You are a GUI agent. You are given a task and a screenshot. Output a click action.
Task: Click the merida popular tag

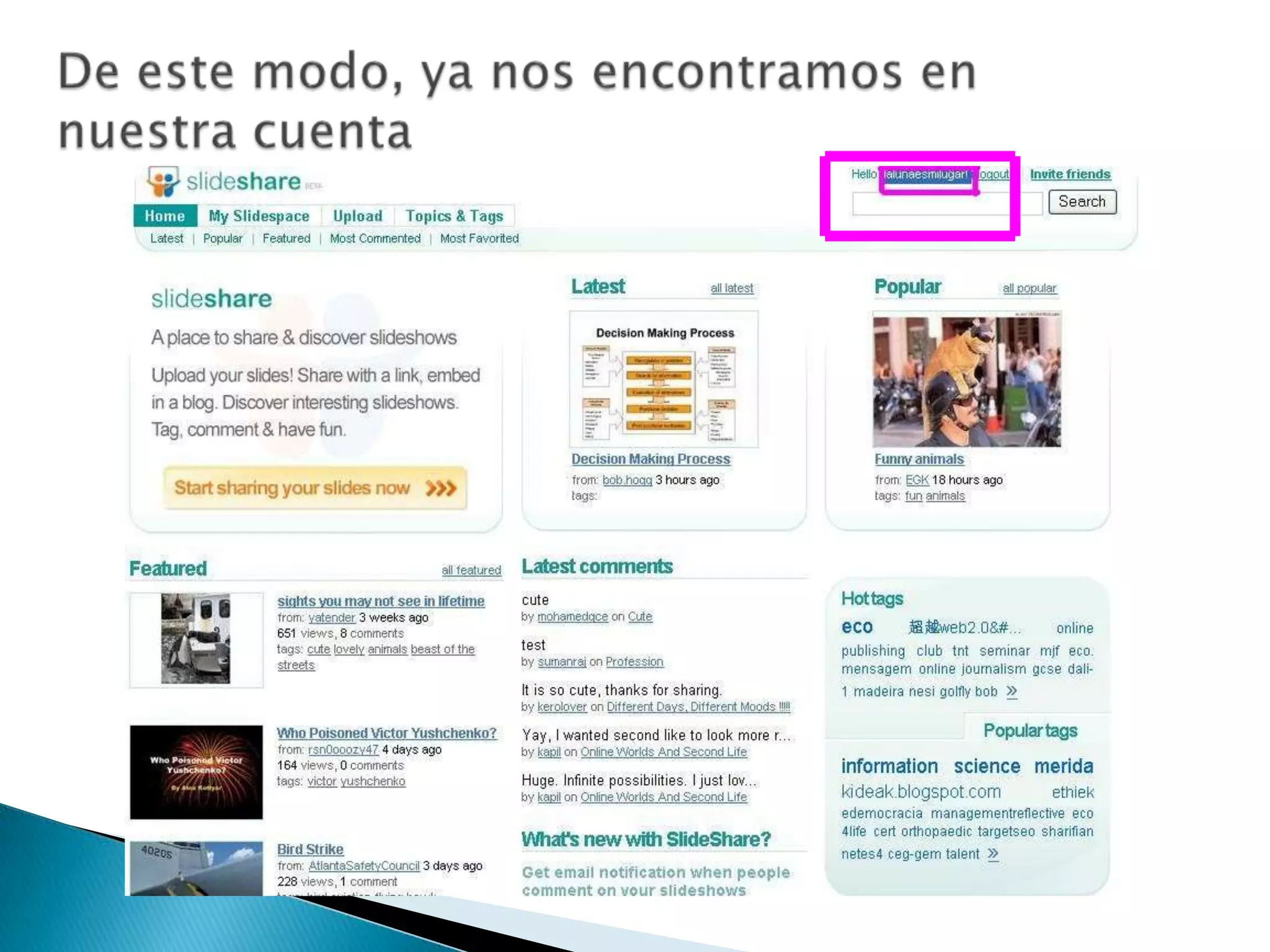tap(1064, 767)
